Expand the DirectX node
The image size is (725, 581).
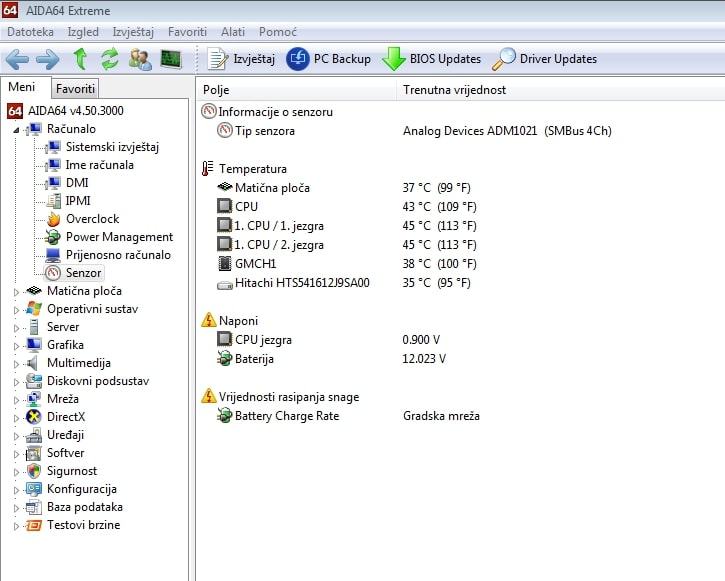tap(16, 418)
